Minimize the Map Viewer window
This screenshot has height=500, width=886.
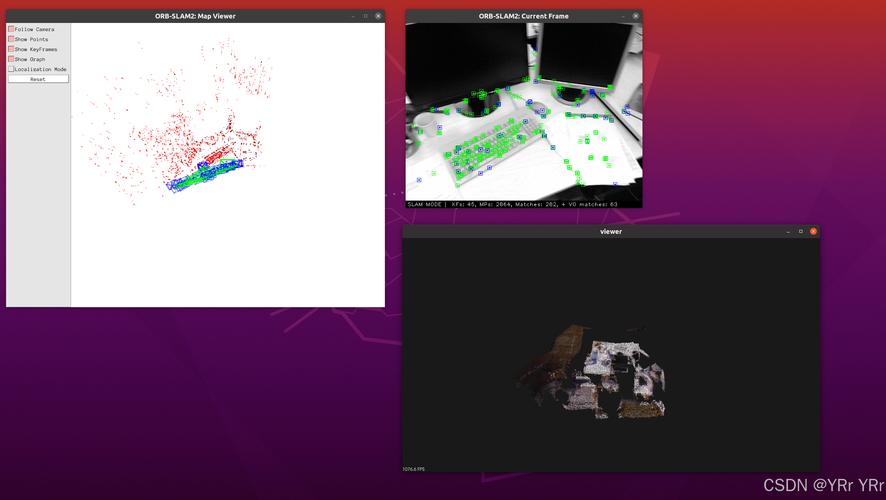click(x=353, y=16)
